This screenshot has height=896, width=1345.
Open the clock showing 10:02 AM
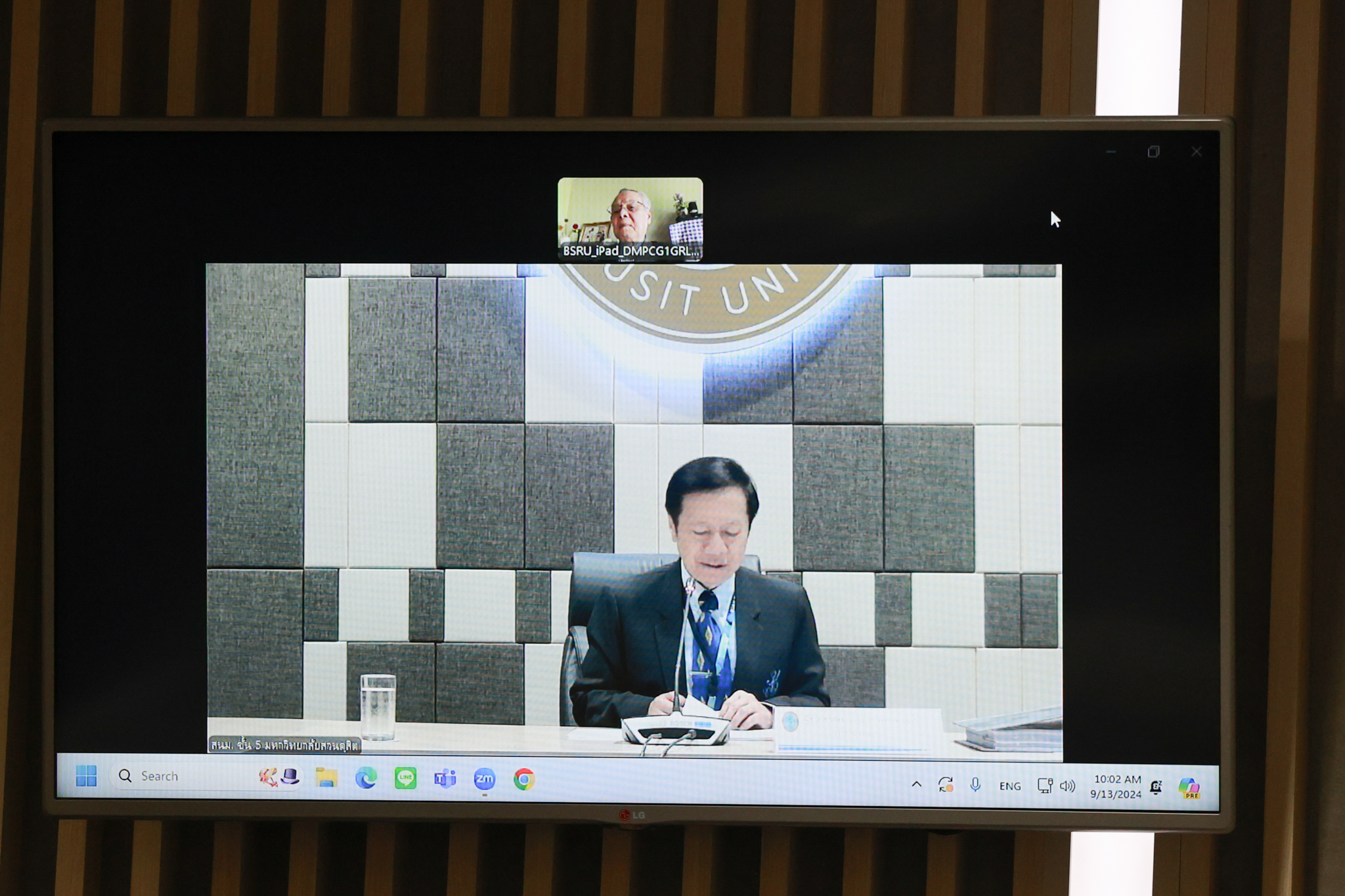pyautogui.click(x=1116, y=786)
